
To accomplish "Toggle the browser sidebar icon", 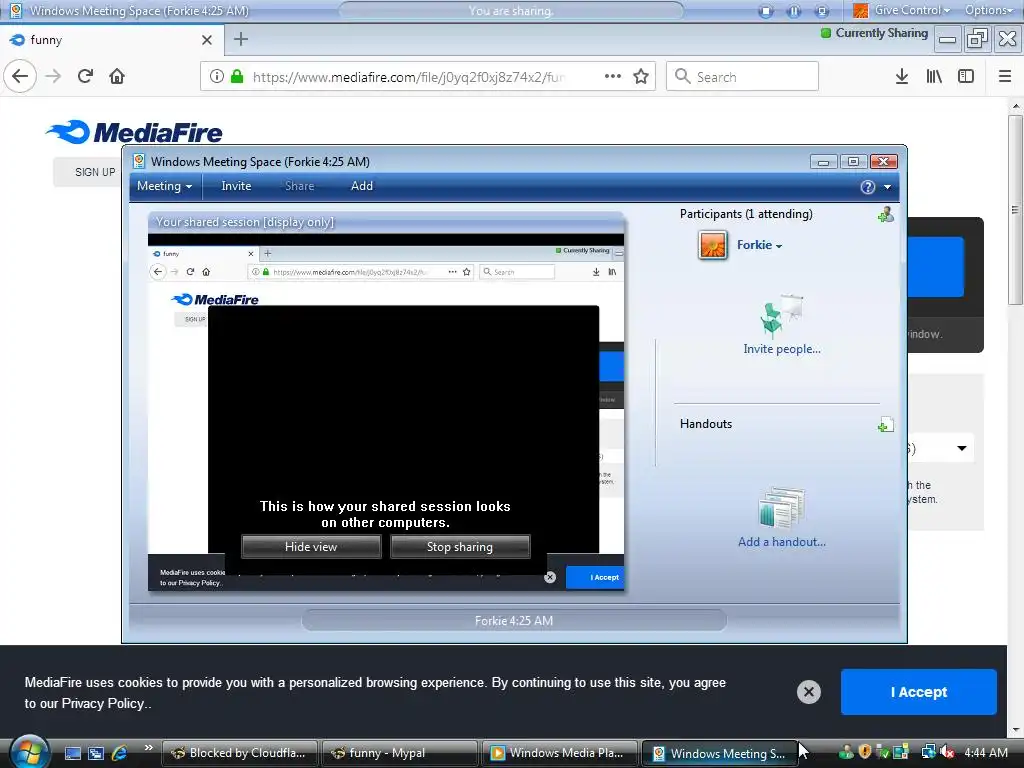I will pos(966,76).
